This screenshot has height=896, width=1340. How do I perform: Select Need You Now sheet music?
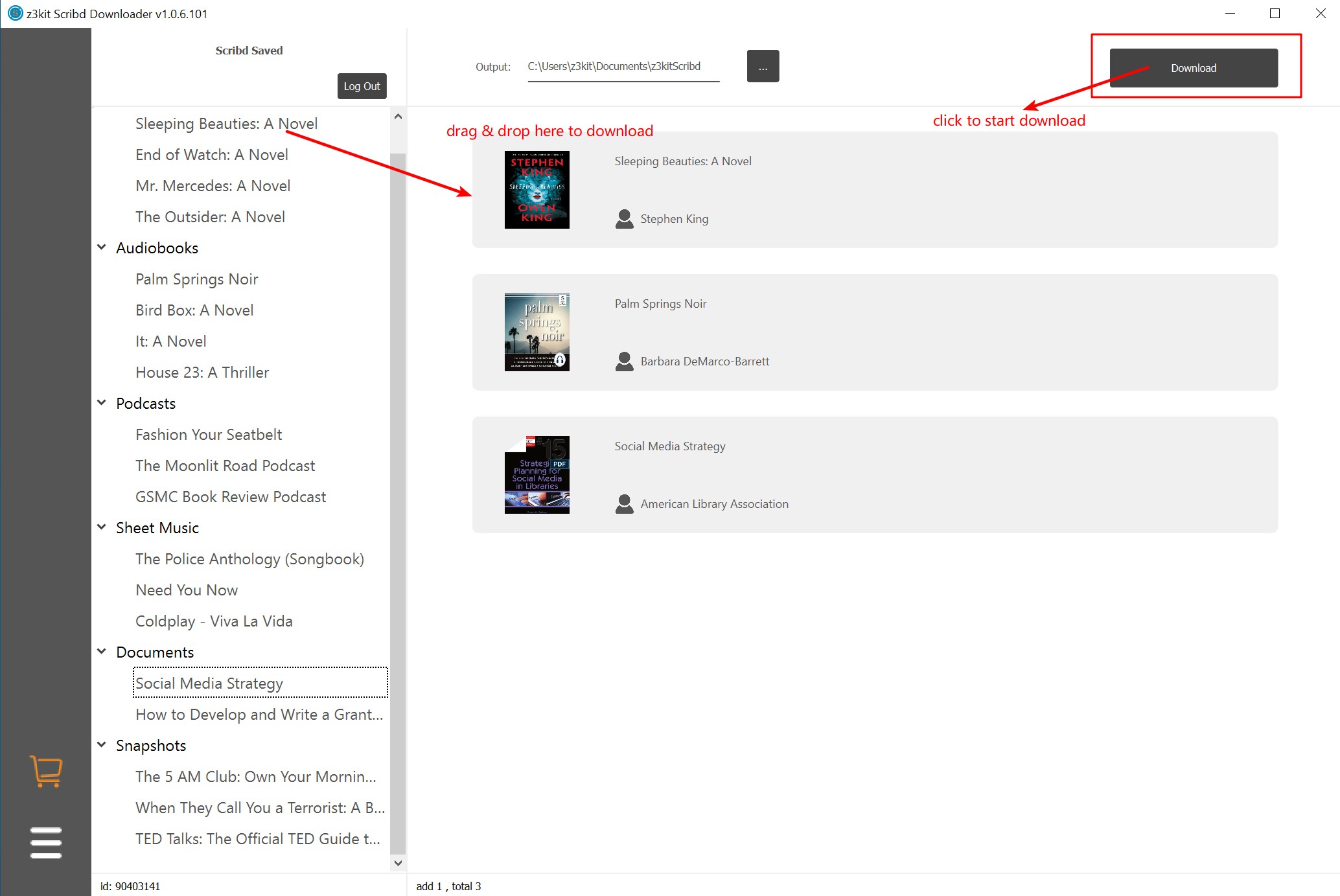[187, 590]
